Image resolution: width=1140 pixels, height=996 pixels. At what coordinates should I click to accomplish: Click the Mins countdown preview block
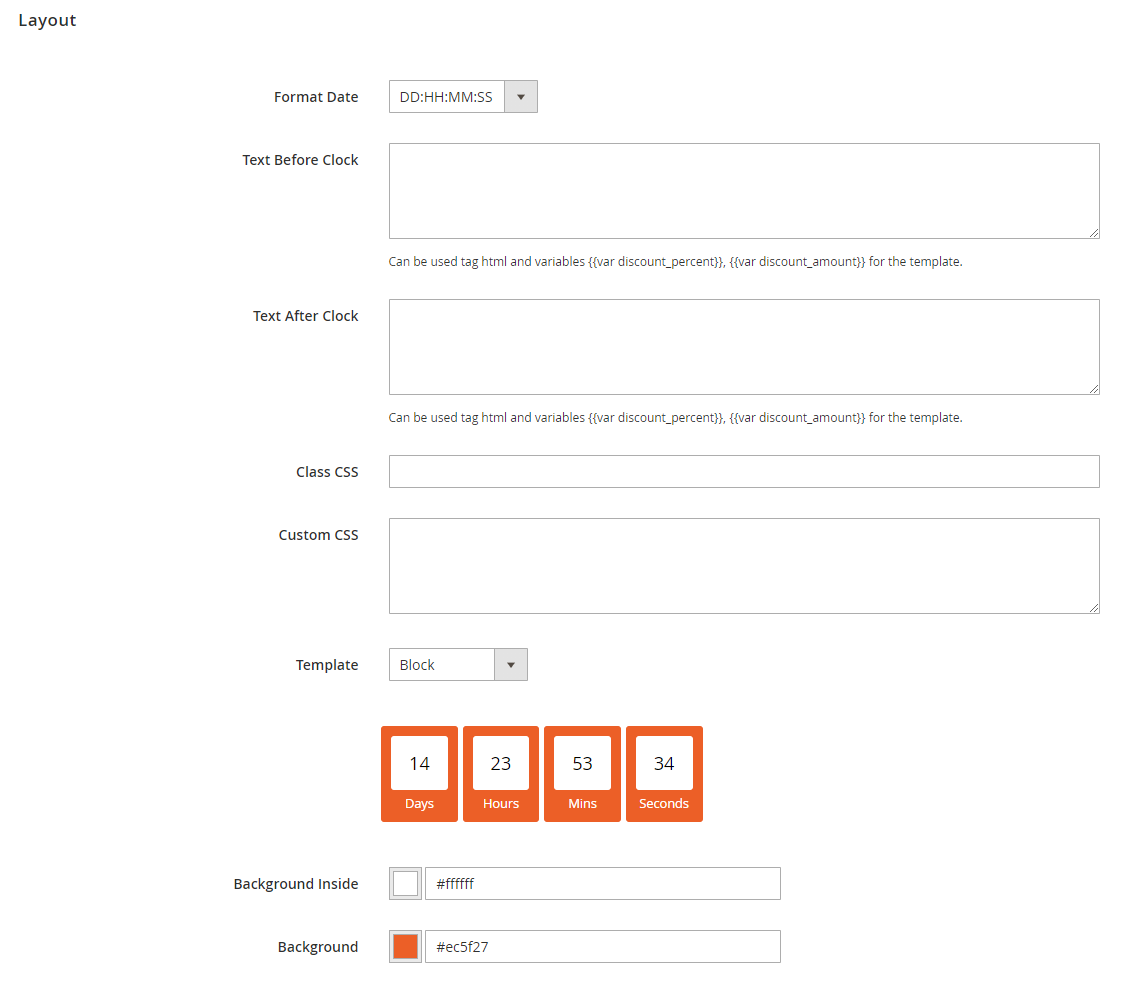click(582, 774)
